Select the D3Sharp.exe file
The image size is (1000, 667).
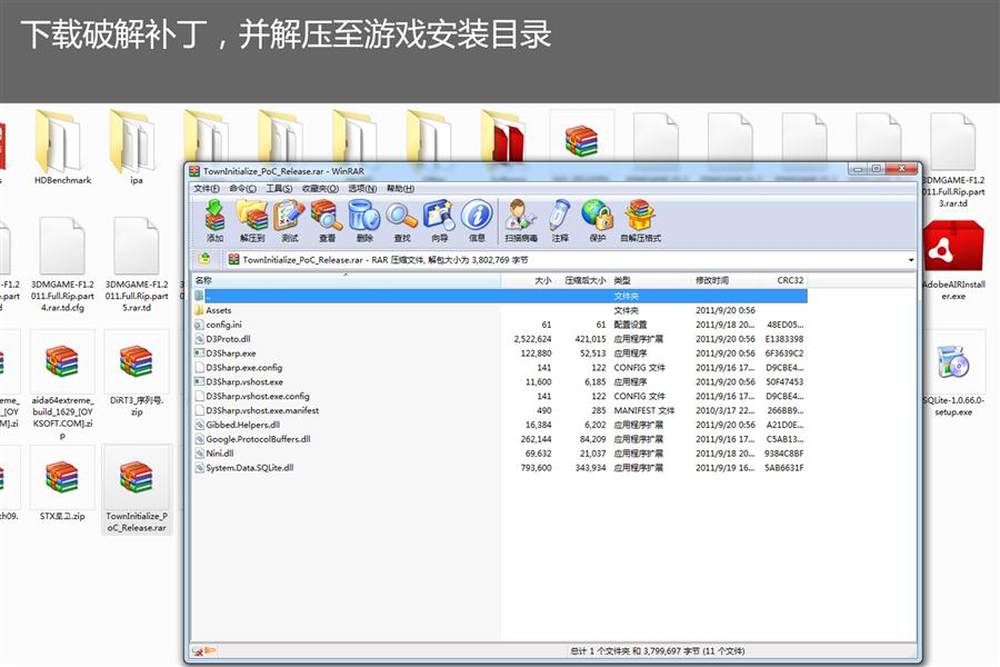pos(500,353)
